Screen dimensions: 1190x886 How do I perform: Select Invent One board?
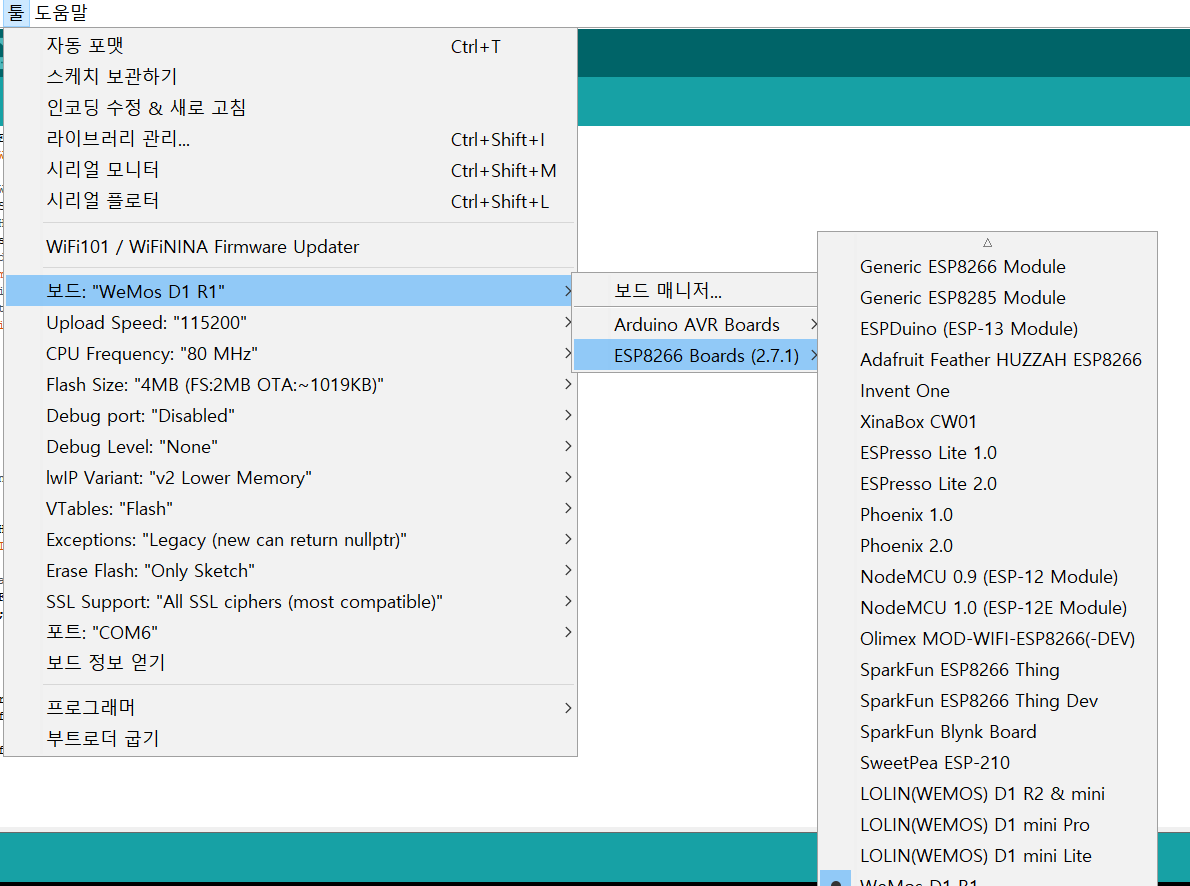[987, 391]
